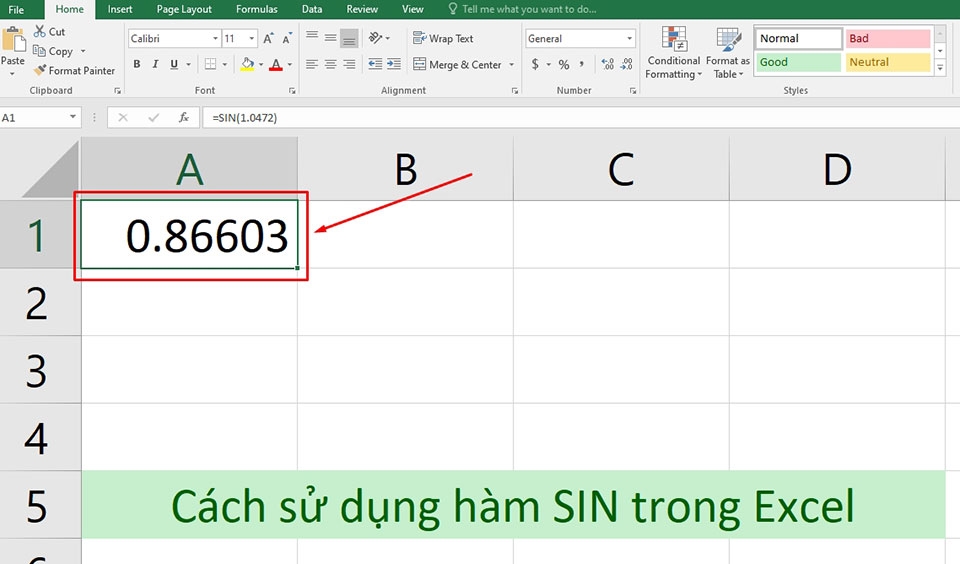Increase font size with large A
Image resolution: width=960 pixels, height=564 pixels.
tap(268, 39)
